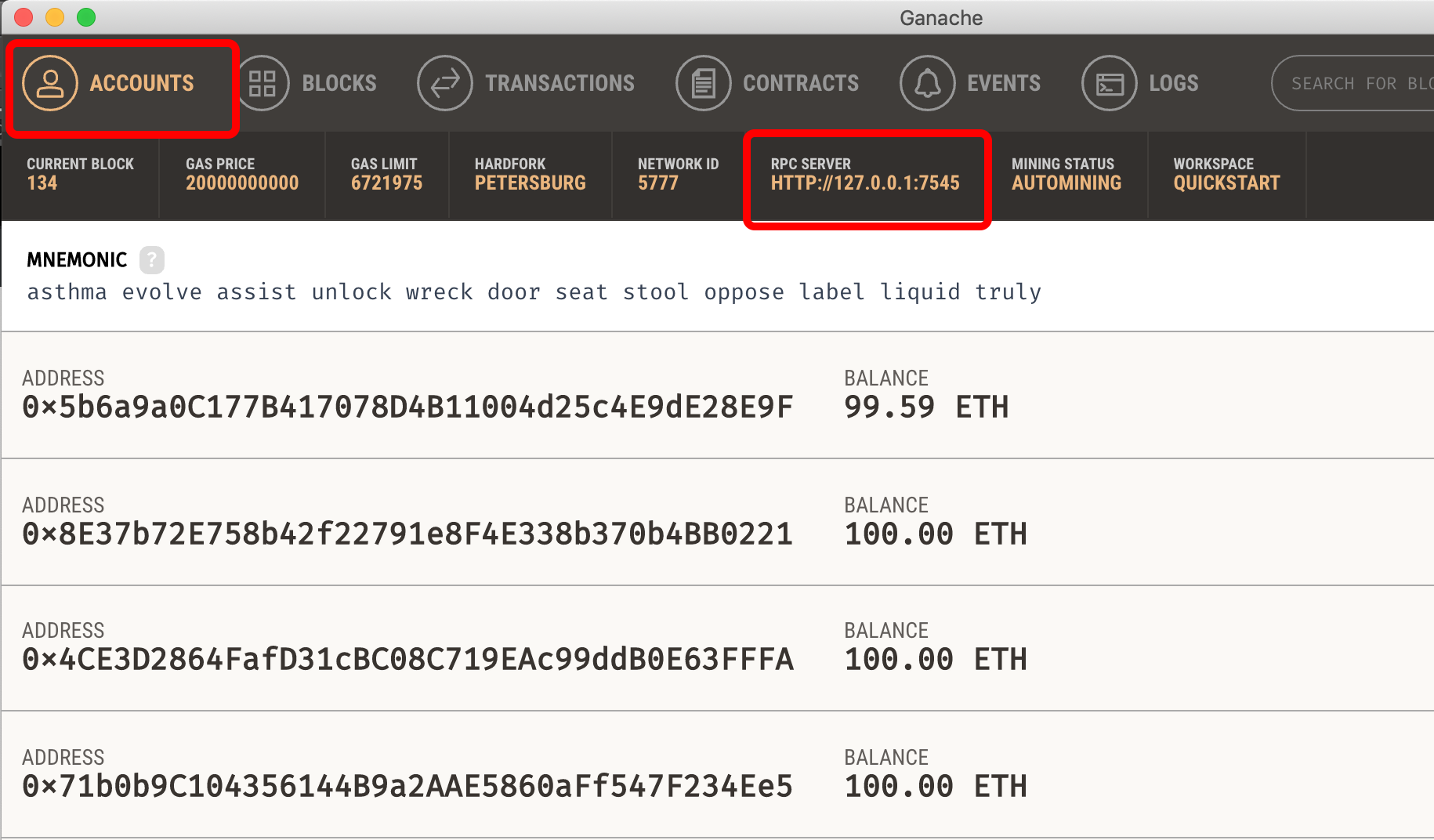Switch to the ACCOUNTS tab label
The image size is (1434, 840).
click(x=142, y=83)
